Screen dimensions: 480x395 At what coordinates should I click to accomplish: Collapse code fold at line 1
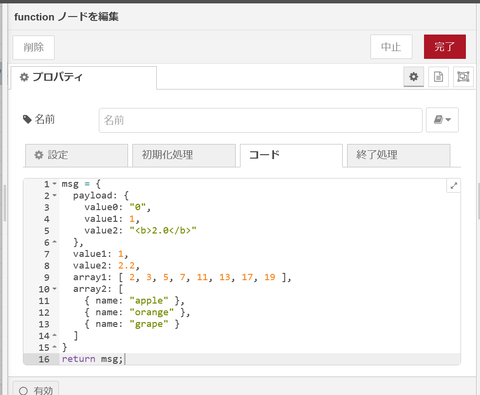click(54, 184)
